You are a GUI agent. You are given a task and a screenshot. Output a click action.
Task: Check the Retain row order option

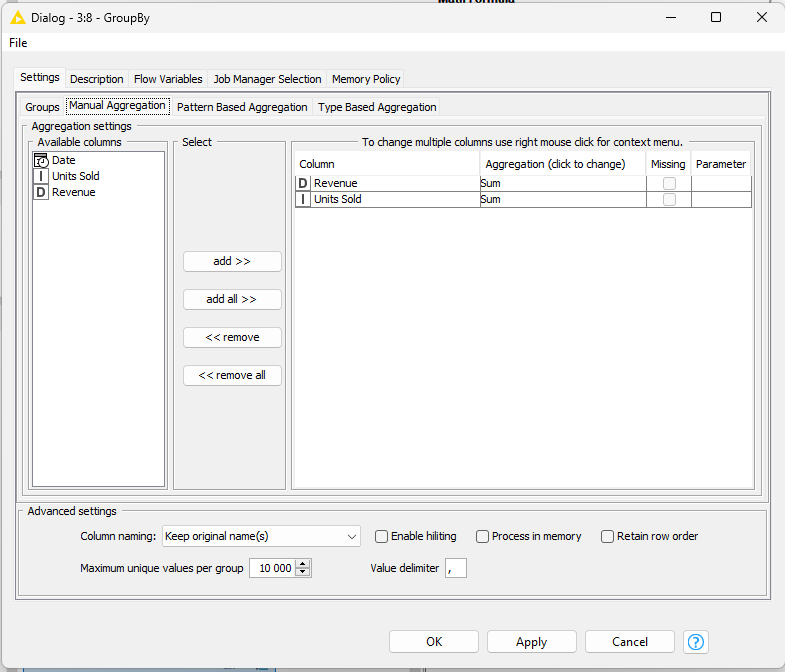pos(607,536)
